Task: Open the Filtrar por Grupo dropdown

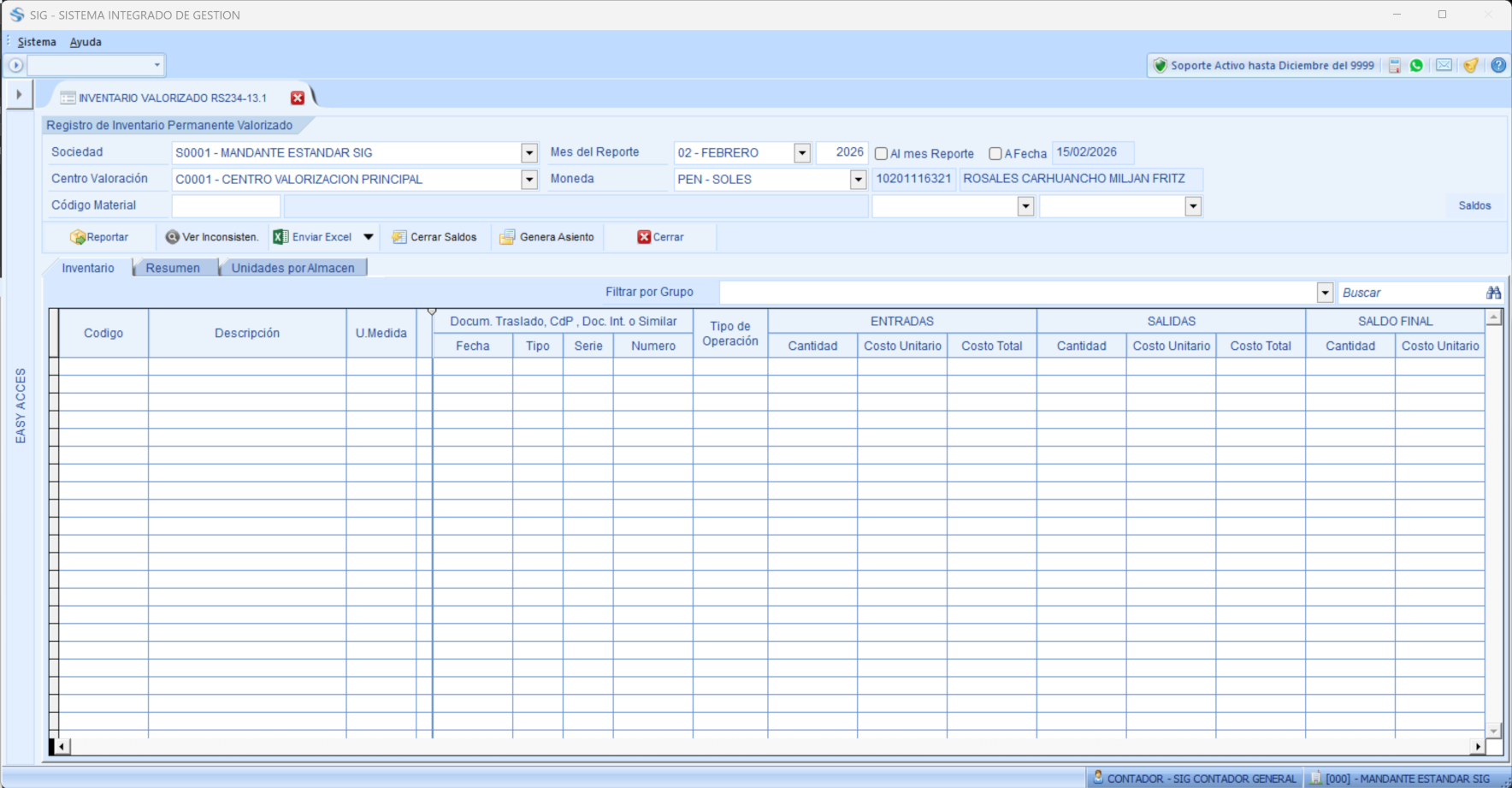Action: click(1325, 293)
